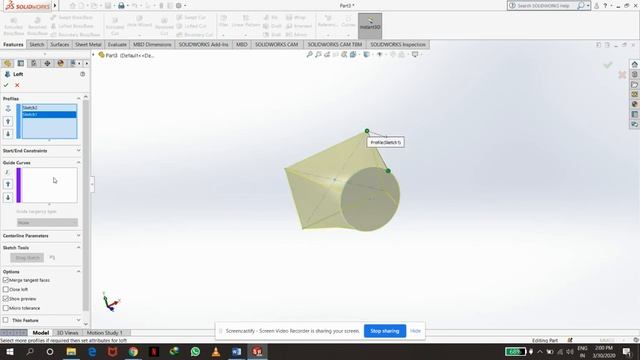Click the Search SOLIDWORKS Help field
Image resolution: width=640 pixels, height=360 pixels.
pyautogui.click(x=542, y=6)
